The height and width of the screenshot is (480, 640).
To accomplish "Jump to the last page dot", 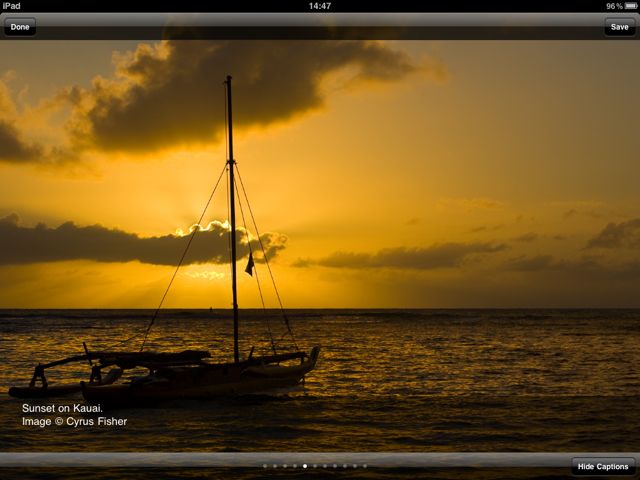I will 365,466.
